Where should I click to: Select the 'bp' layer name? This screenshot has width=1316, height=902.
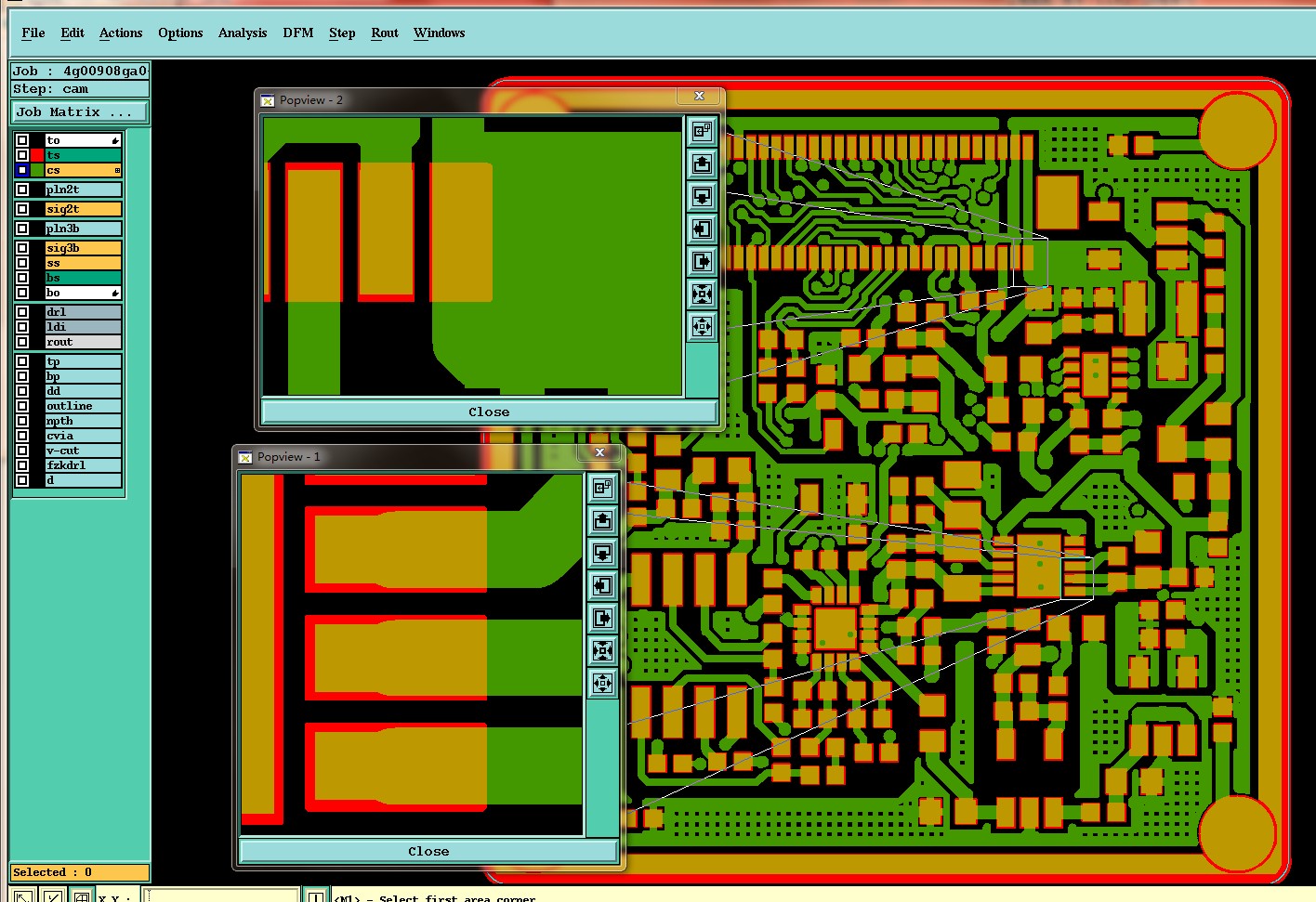click(x=84, y=376)
